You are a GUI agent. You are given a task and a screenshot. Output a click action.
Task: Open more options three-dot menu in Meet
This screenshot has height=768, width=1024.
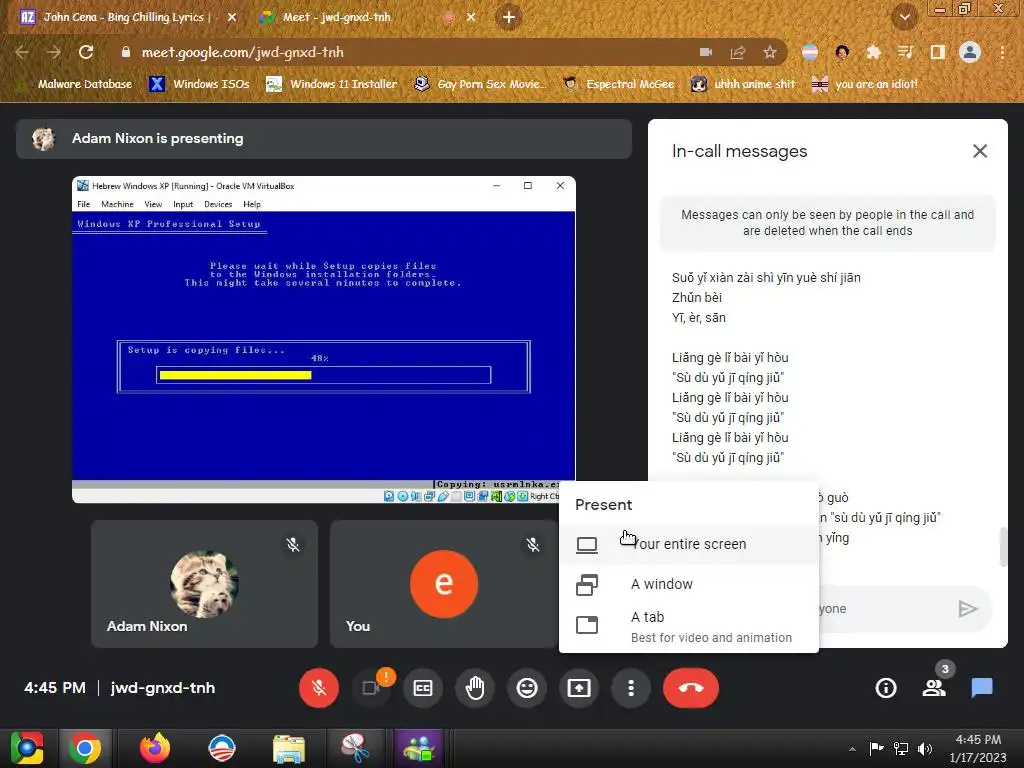pyautogui.click(x=631, y=688)
